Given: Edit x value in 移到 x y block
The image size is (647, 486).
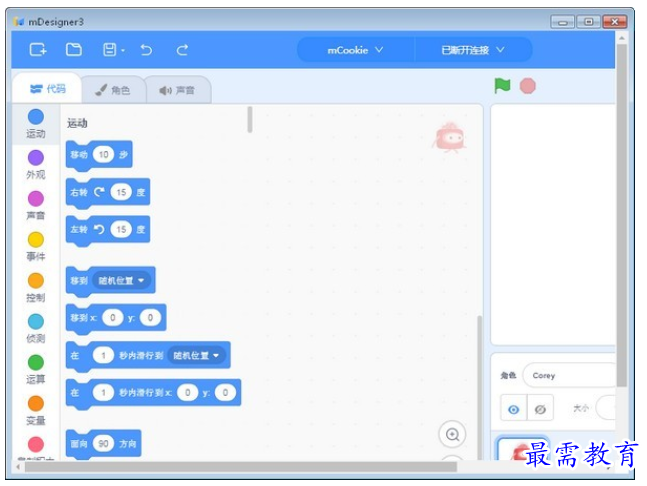Looking at the screenshot, I should click(x=113, y=317).
